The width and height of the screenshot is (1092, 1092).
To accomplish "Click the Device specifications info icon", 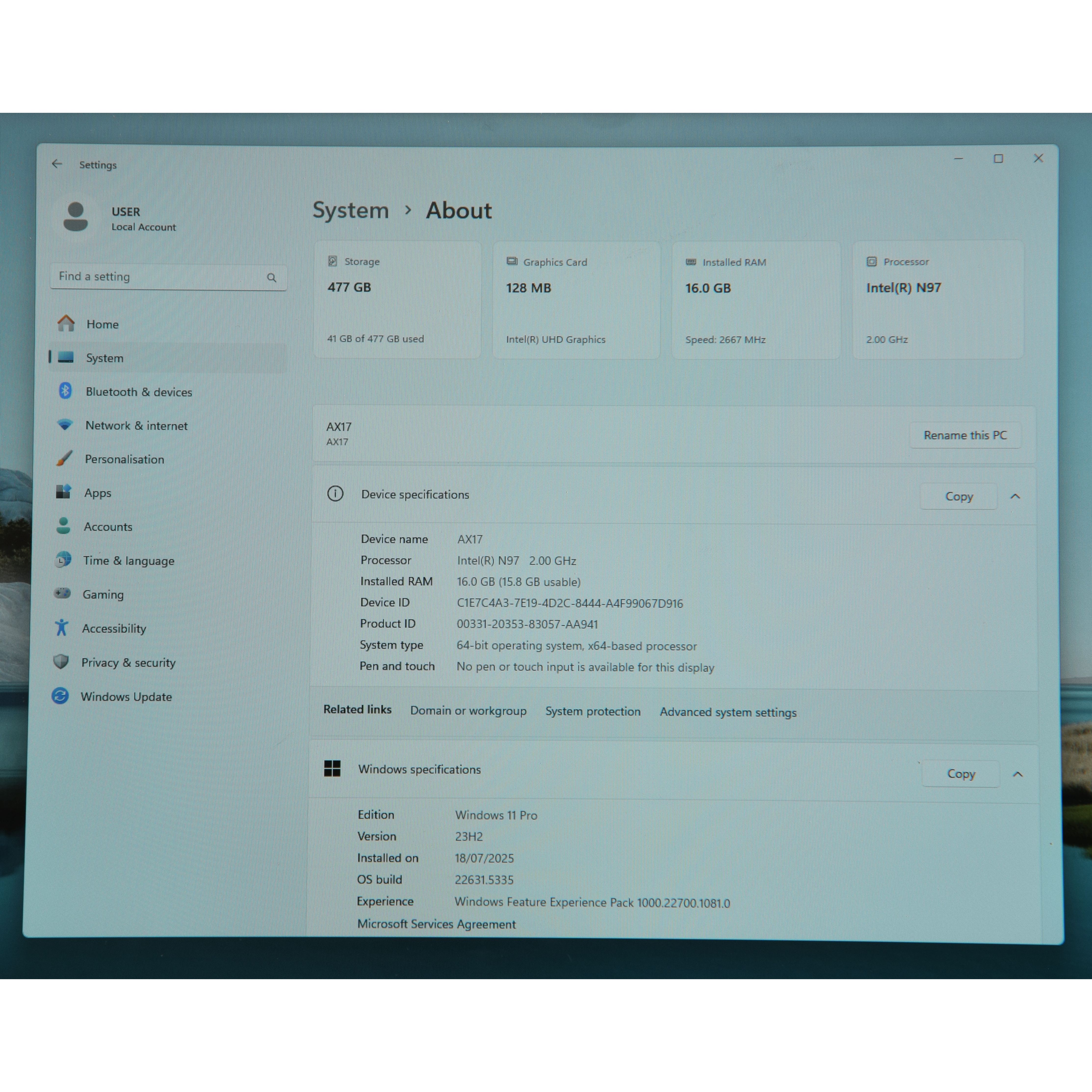I will click(335, 494).
